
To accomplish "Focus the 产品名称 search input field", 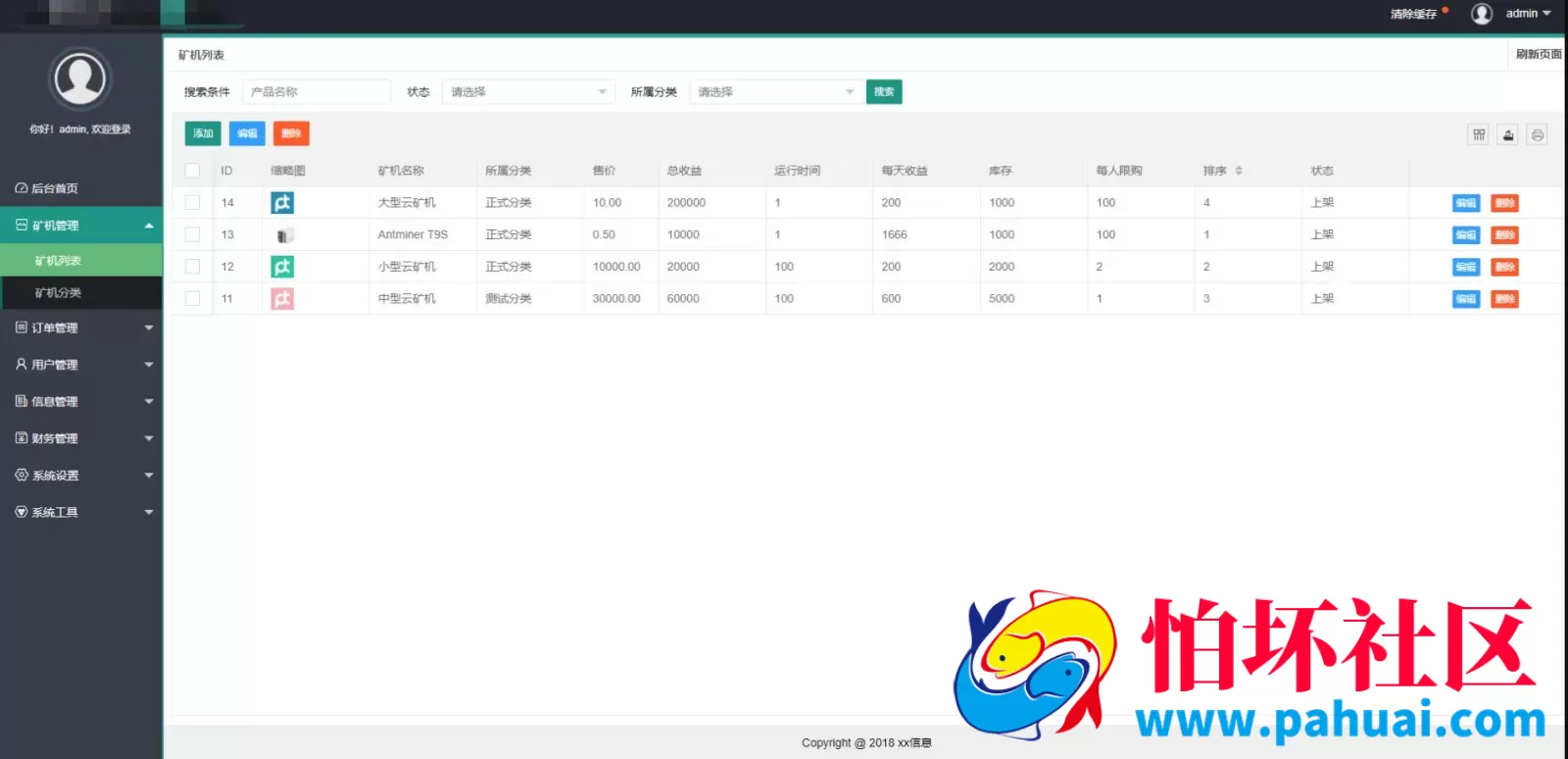I will tap(317, 92).
